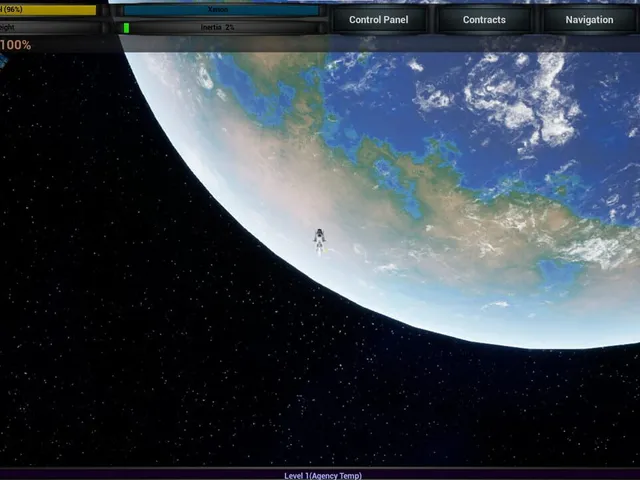
Task: Click the Inertia 2% gauge bar
Action: click(221, 28)
